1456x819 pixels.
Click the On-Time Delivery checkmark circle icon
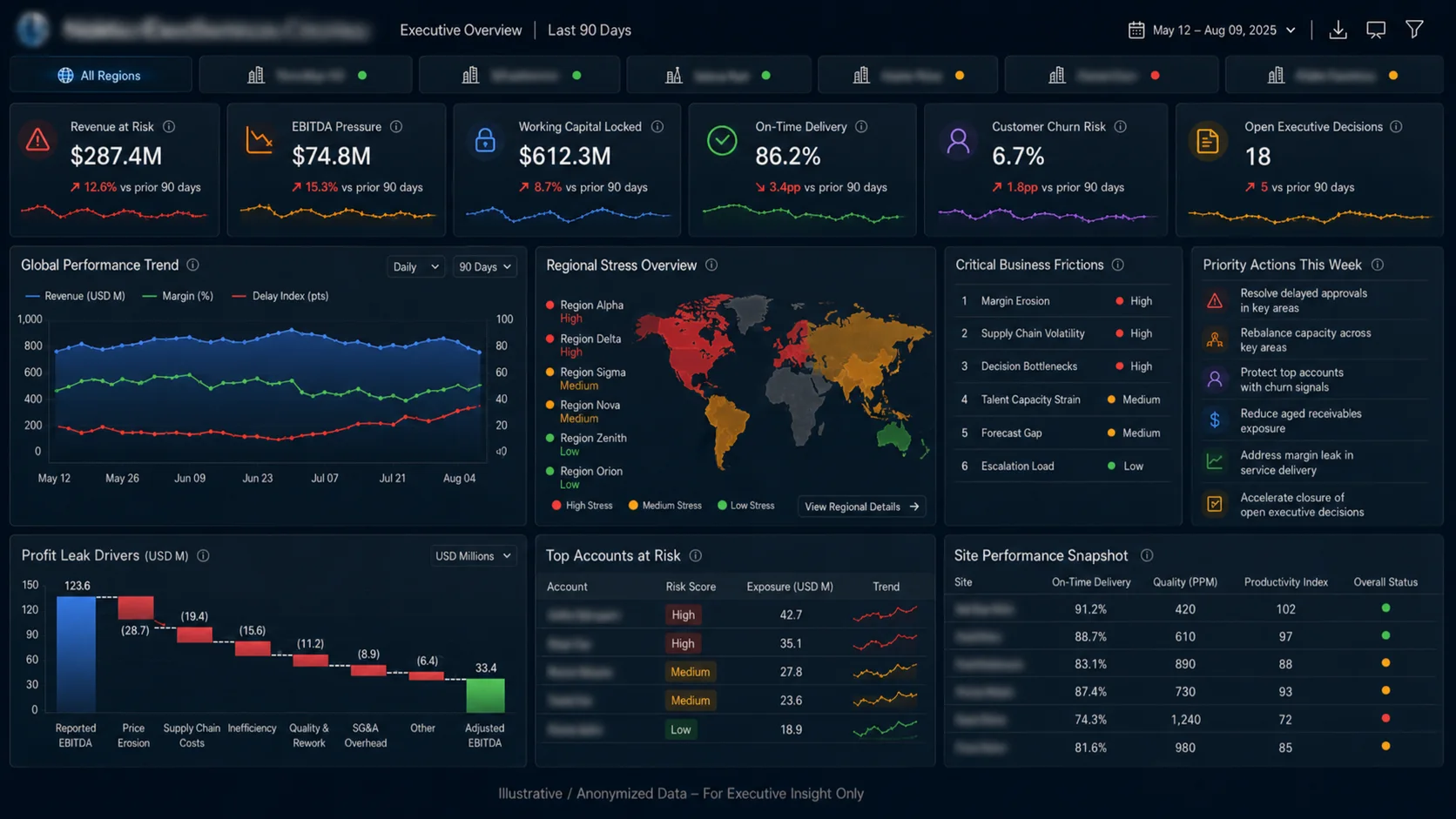(x=722, y=140)
